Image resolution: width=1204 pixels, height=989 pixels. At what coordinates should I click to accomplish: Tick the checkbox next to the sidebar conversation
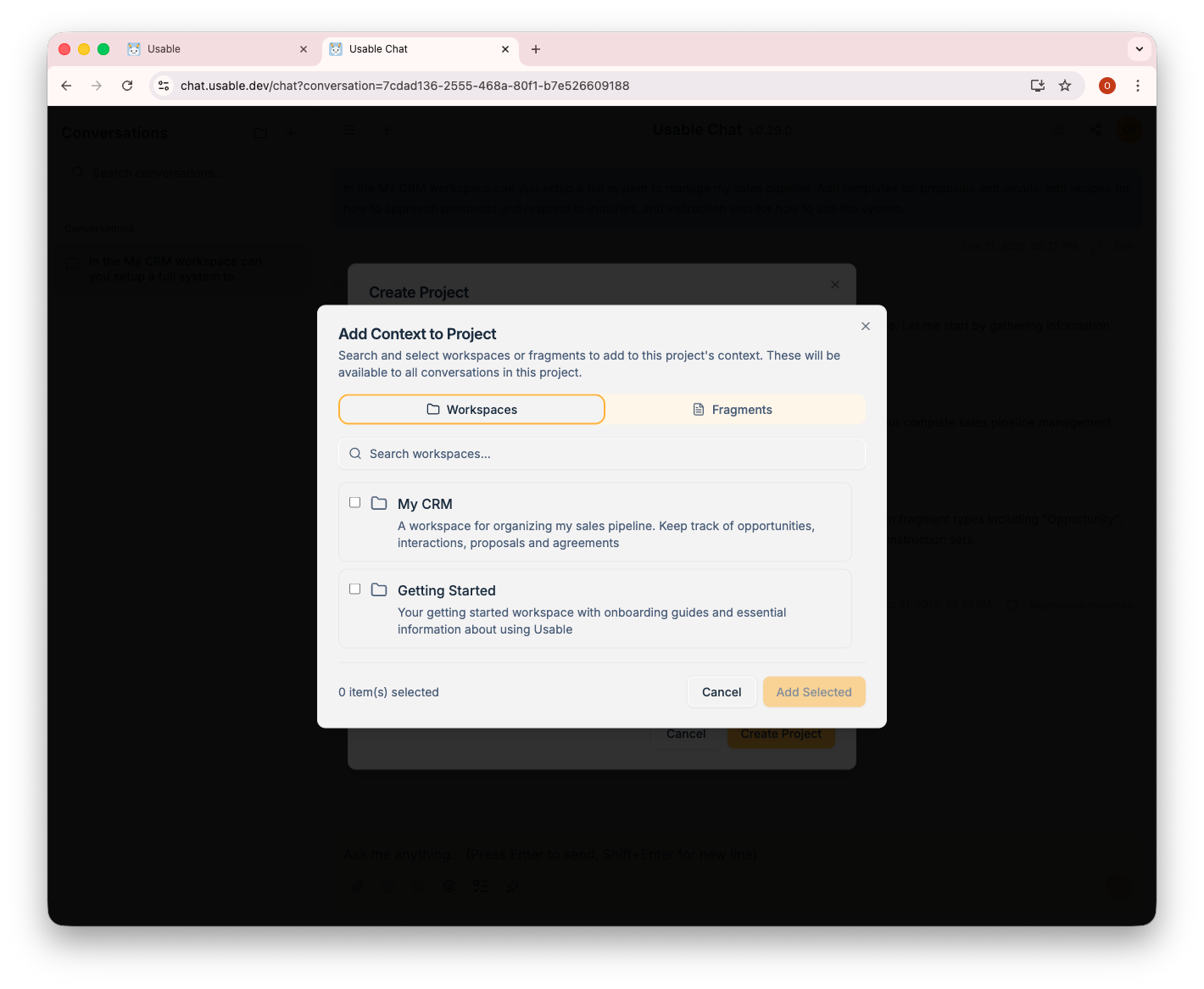(x=72, y=263)
